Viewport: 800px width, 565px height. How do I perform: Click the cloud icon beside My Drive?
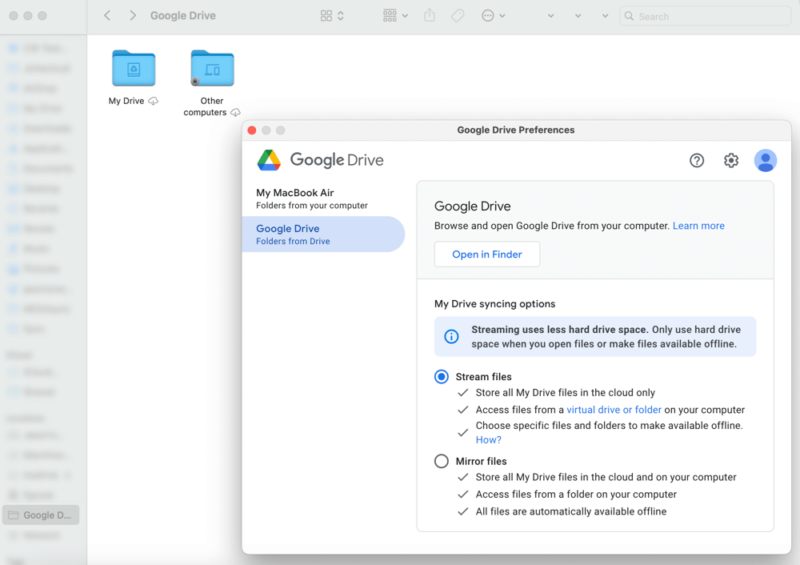153,101
